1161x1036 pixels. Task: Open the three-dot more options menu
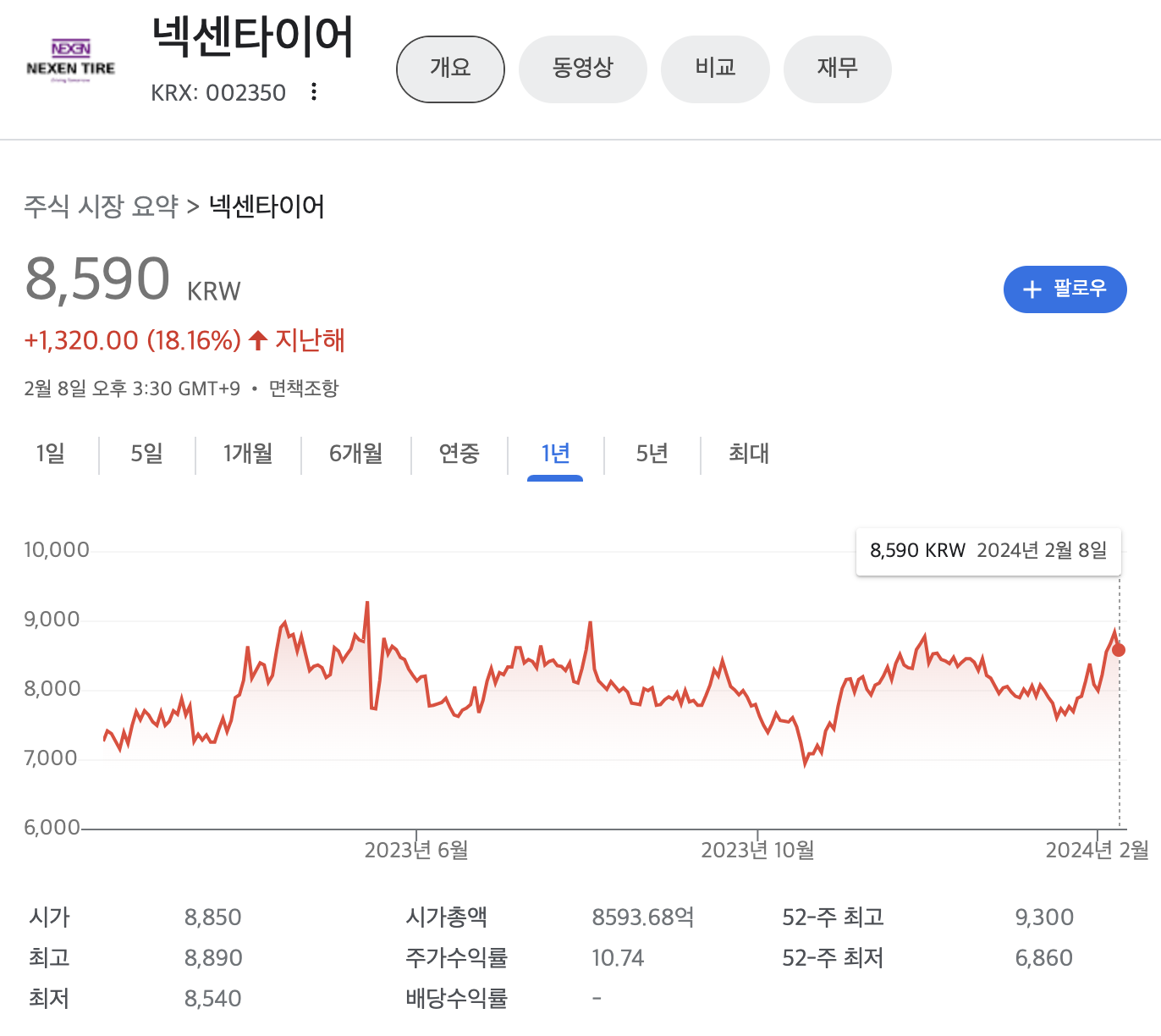click(314, 91)
